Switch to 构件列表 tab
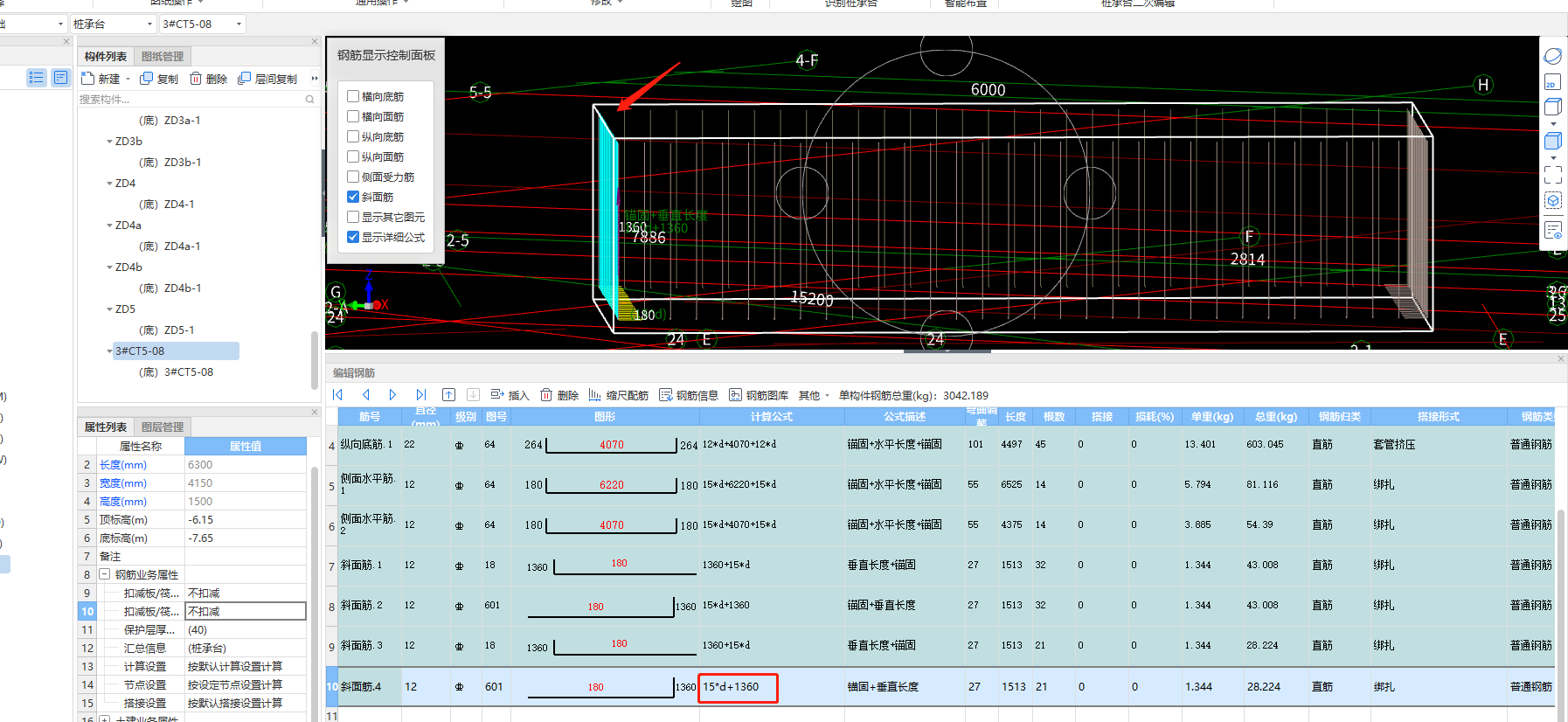This screenshot has width=1568, height=722. [106, 56]
